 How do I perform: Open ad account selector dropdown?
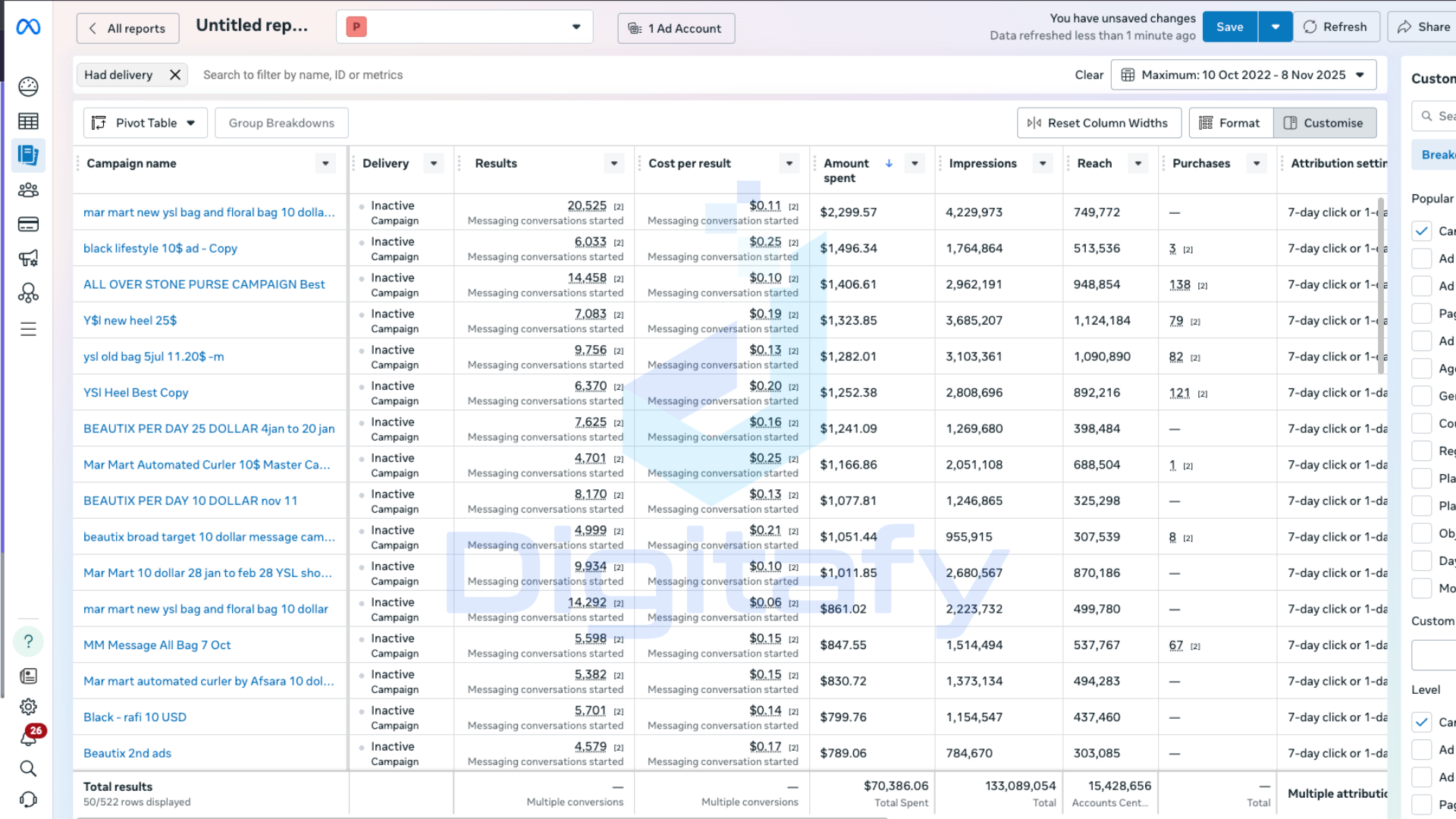(x=465, y=27)
